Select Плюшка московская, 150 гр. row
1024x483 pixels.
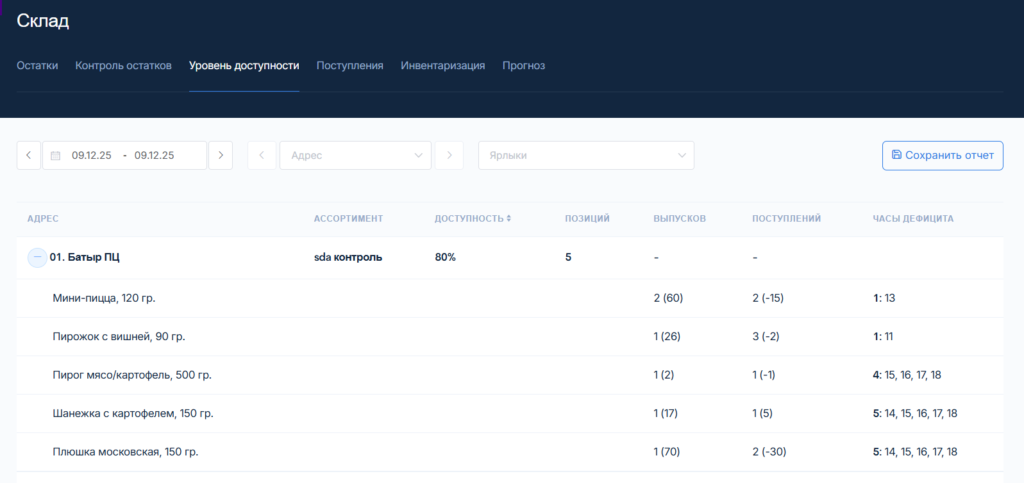(125, 452)
